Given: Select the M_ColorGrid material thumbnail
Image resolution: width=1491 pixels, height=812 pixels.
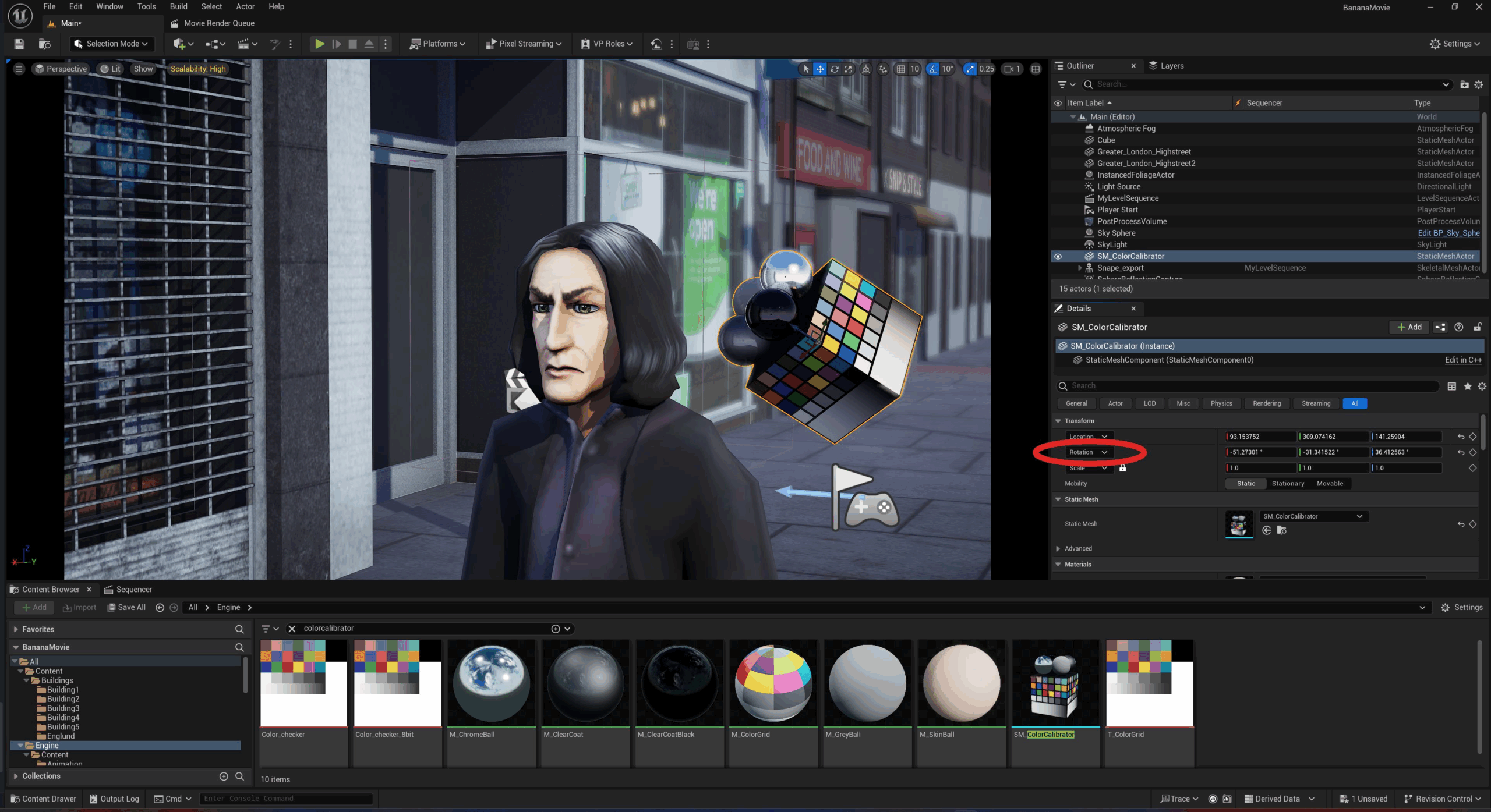Looking at the screenshot, I should 773,683.
